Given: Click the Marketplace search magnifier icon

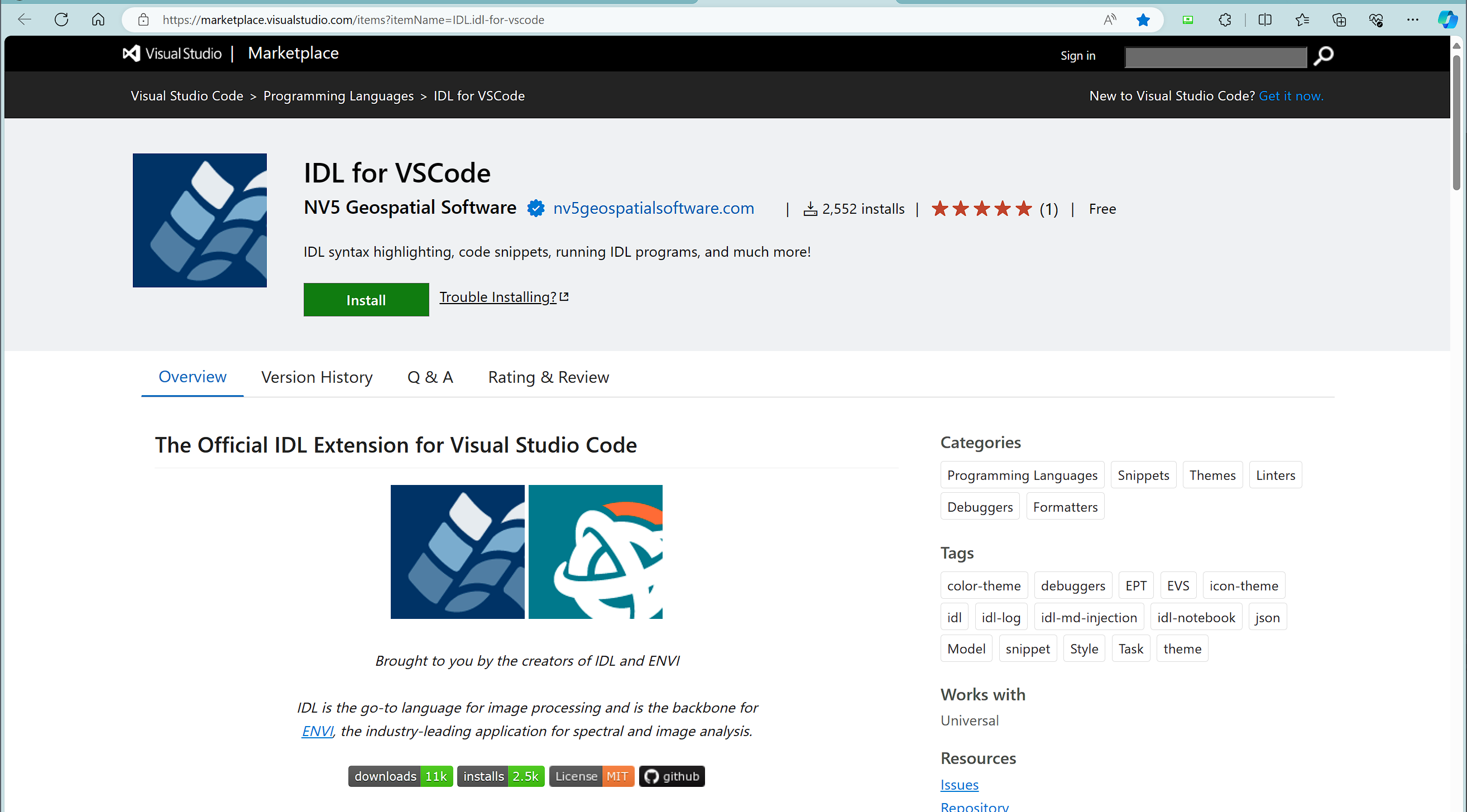Looking at the screenshot, I should (1323, 56).
